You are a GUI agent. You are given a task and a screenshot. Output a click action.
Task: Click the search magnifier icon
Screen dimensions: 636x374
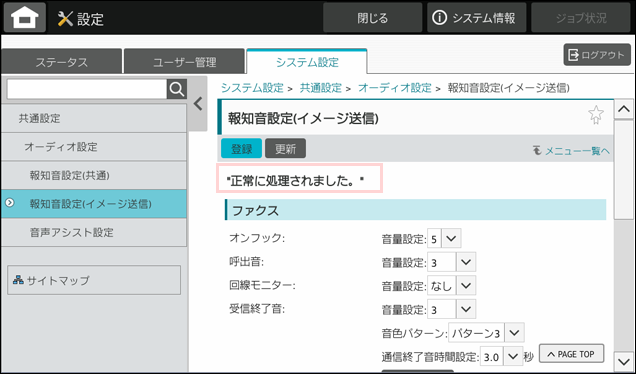click(x=177, y=89)
